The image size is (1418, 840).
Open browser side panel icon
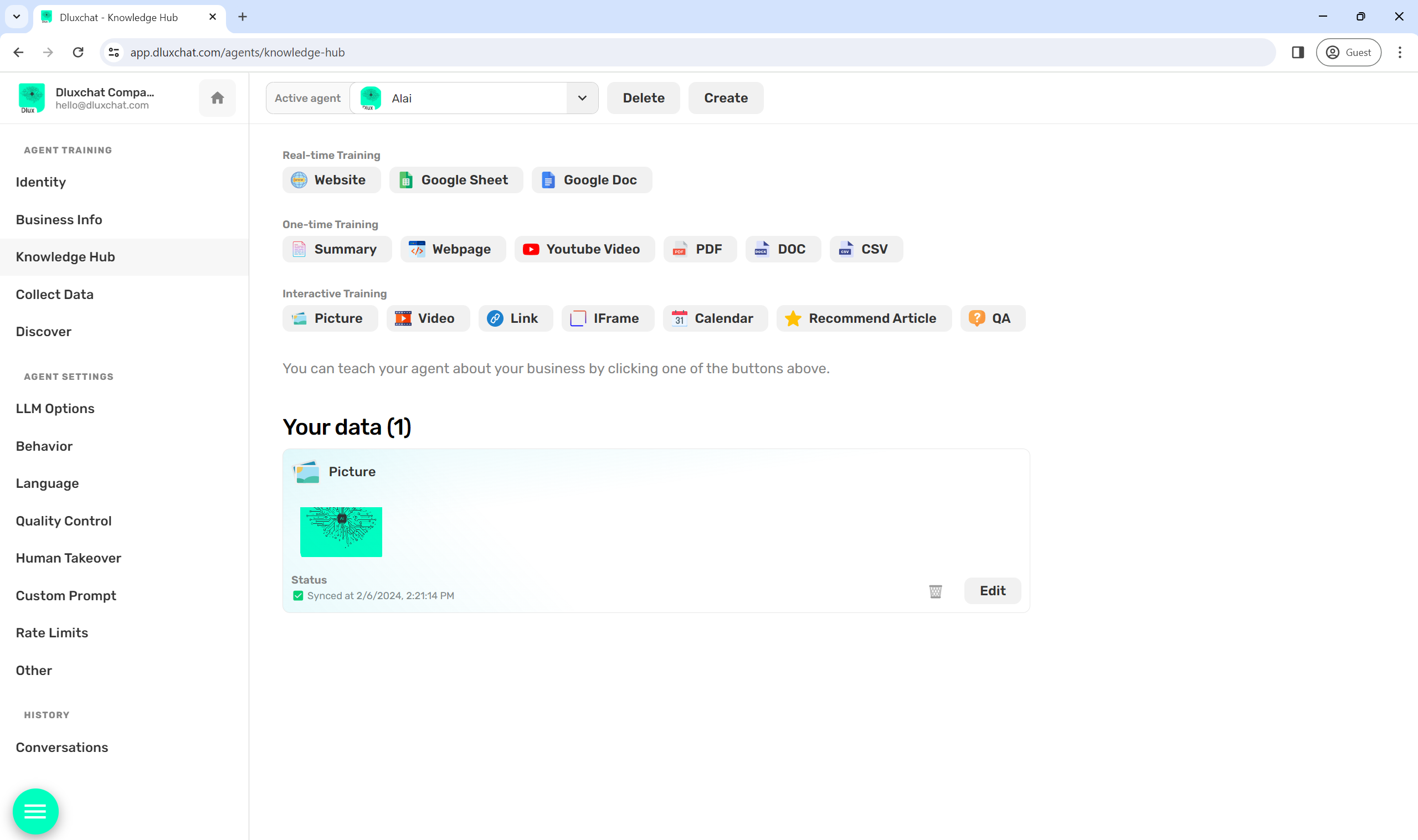(x=1297, y=53)
